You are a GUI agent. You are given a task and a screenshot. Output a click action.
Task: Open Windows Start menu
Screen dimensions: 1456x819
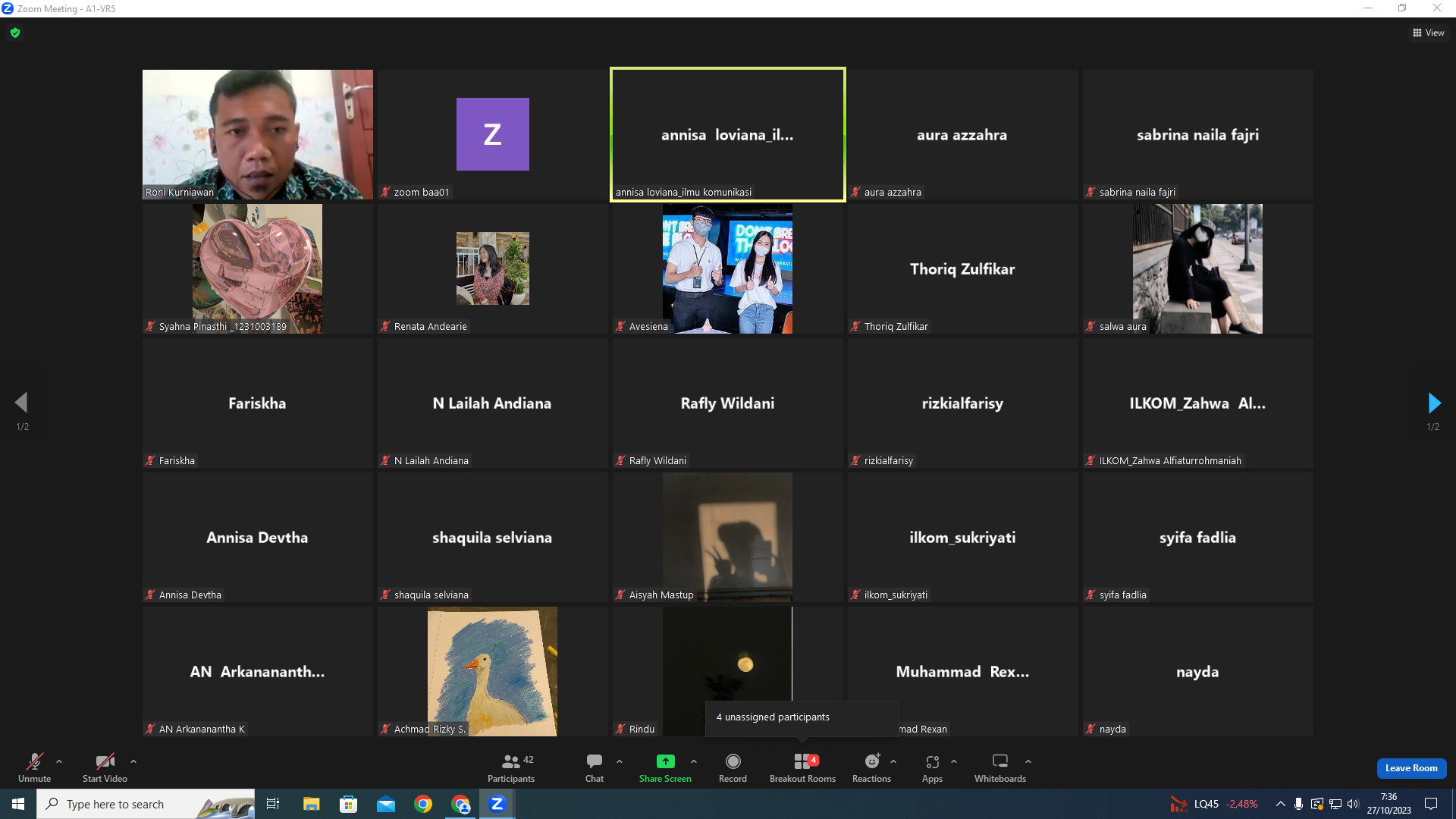(18, 804)
